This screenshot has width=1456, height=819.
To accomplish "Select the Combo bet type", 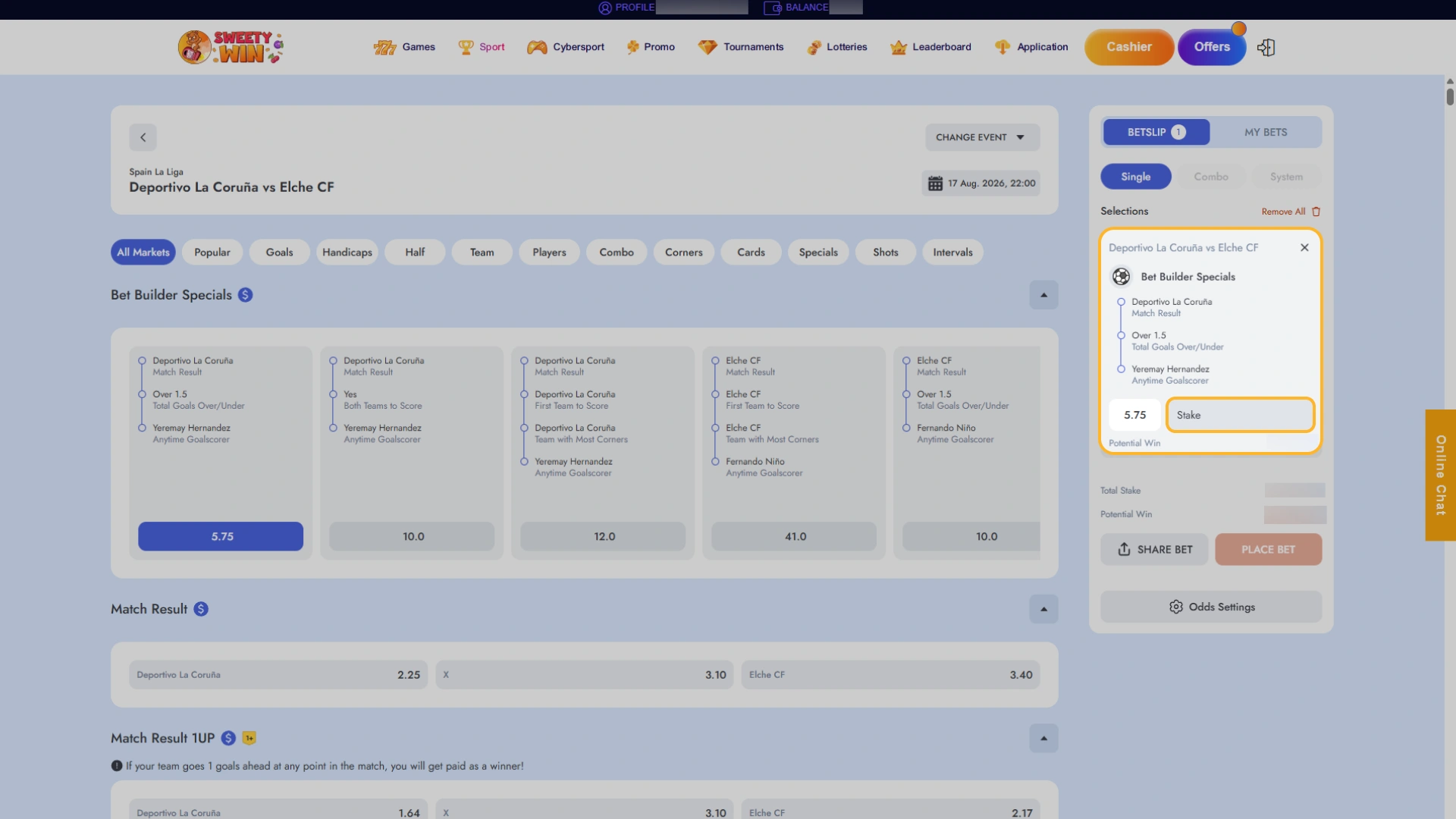I will pos(1210,177).
